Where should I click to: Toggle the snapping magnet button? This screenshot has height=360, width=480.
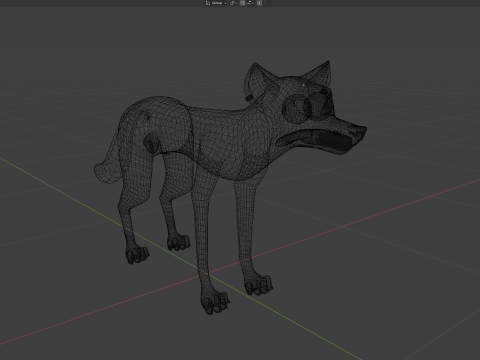pos(242,3)
